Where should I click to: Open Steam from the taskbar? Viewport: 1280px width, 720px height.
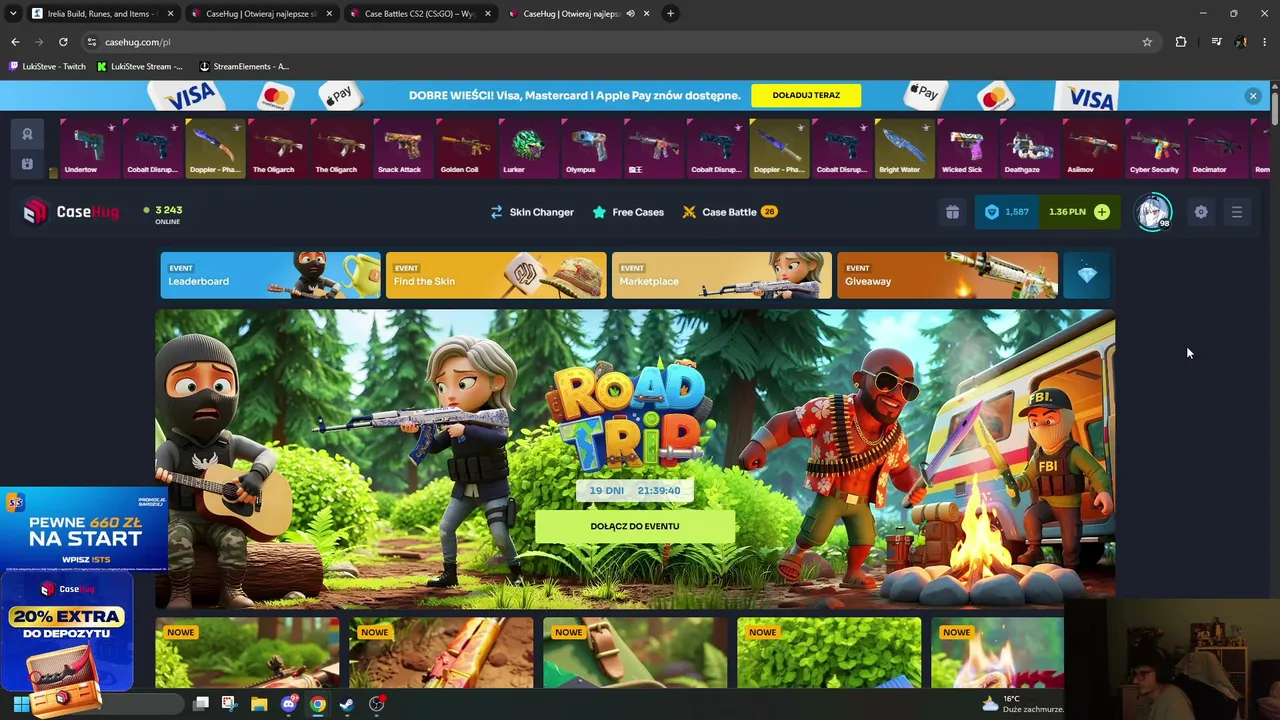coord(347,704)
